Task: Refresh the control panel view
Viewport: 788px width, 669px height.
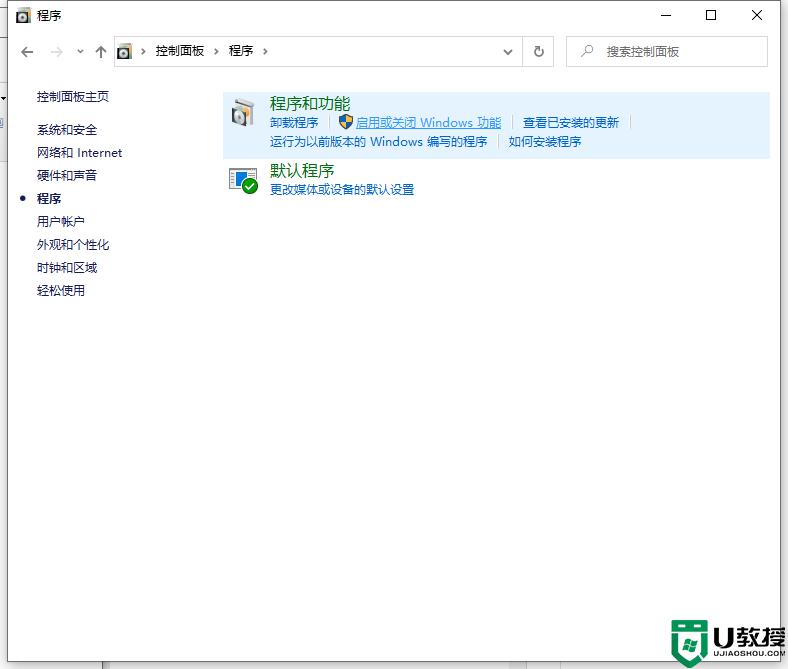Action: [x=538, y=51]
